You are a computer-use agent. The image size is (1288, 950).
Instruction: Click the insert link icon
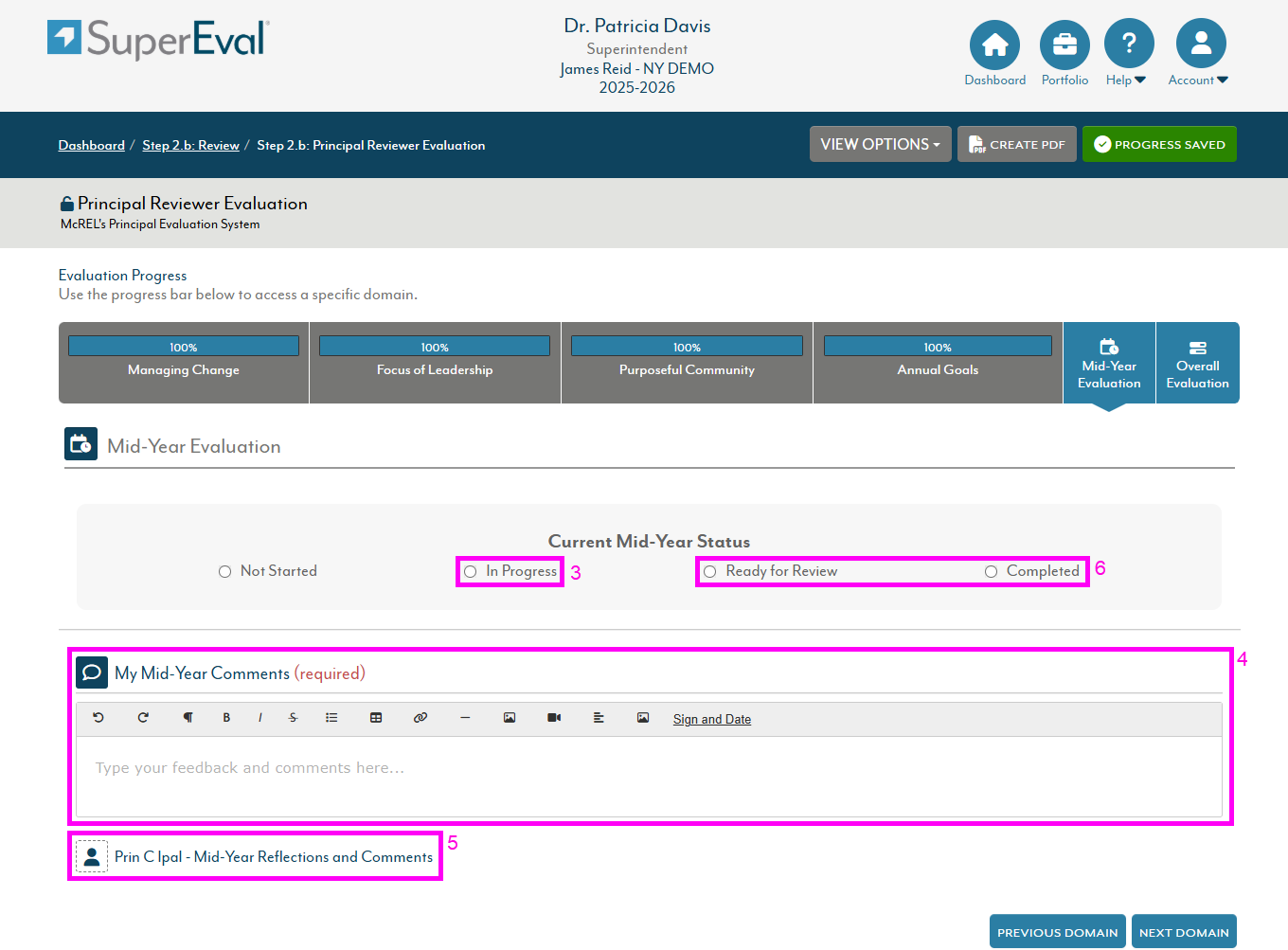tap(420, 718)
